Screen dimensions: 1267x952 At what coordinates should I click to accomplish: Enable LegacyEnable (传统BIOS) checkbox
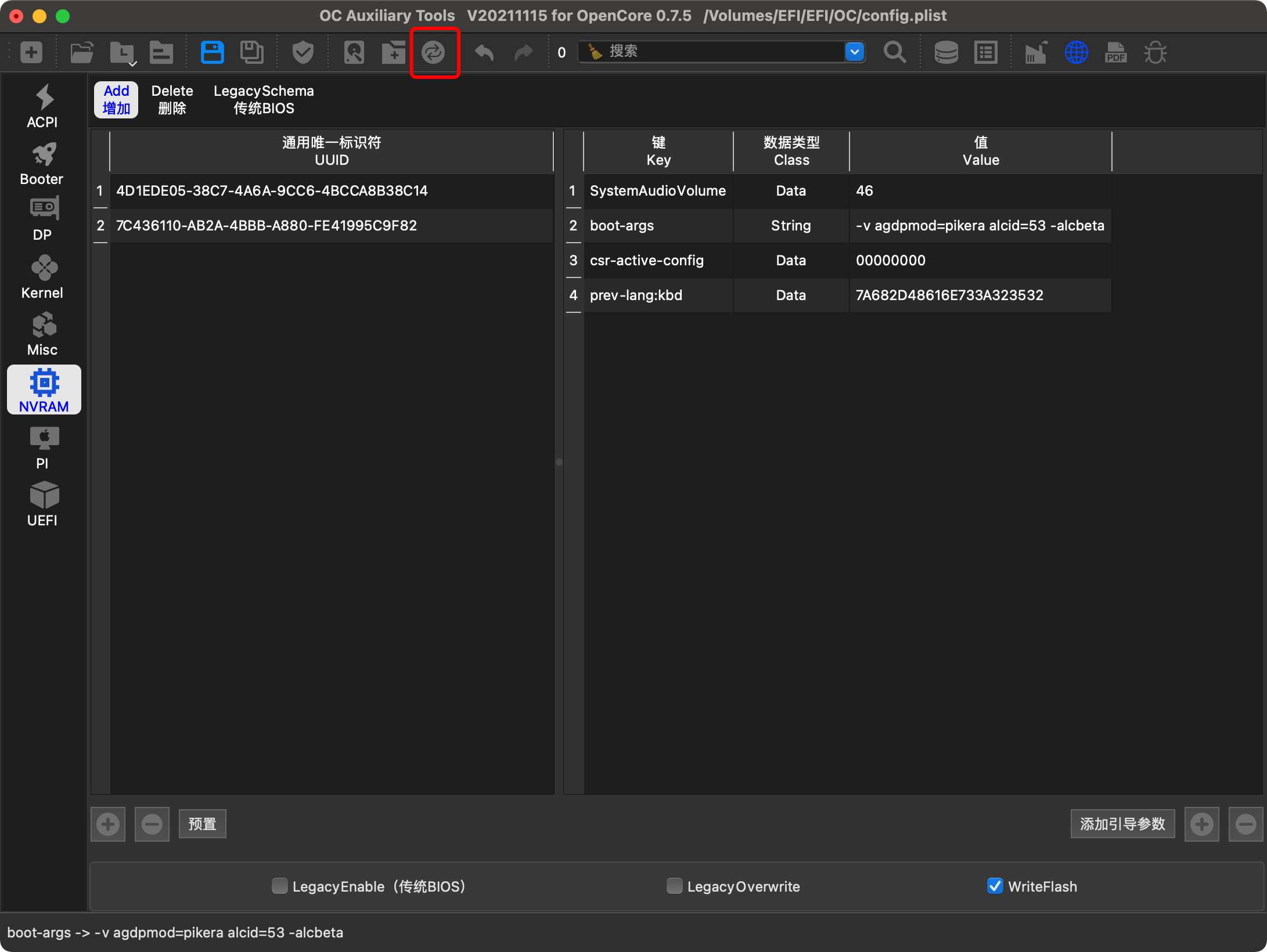(280, 886)
